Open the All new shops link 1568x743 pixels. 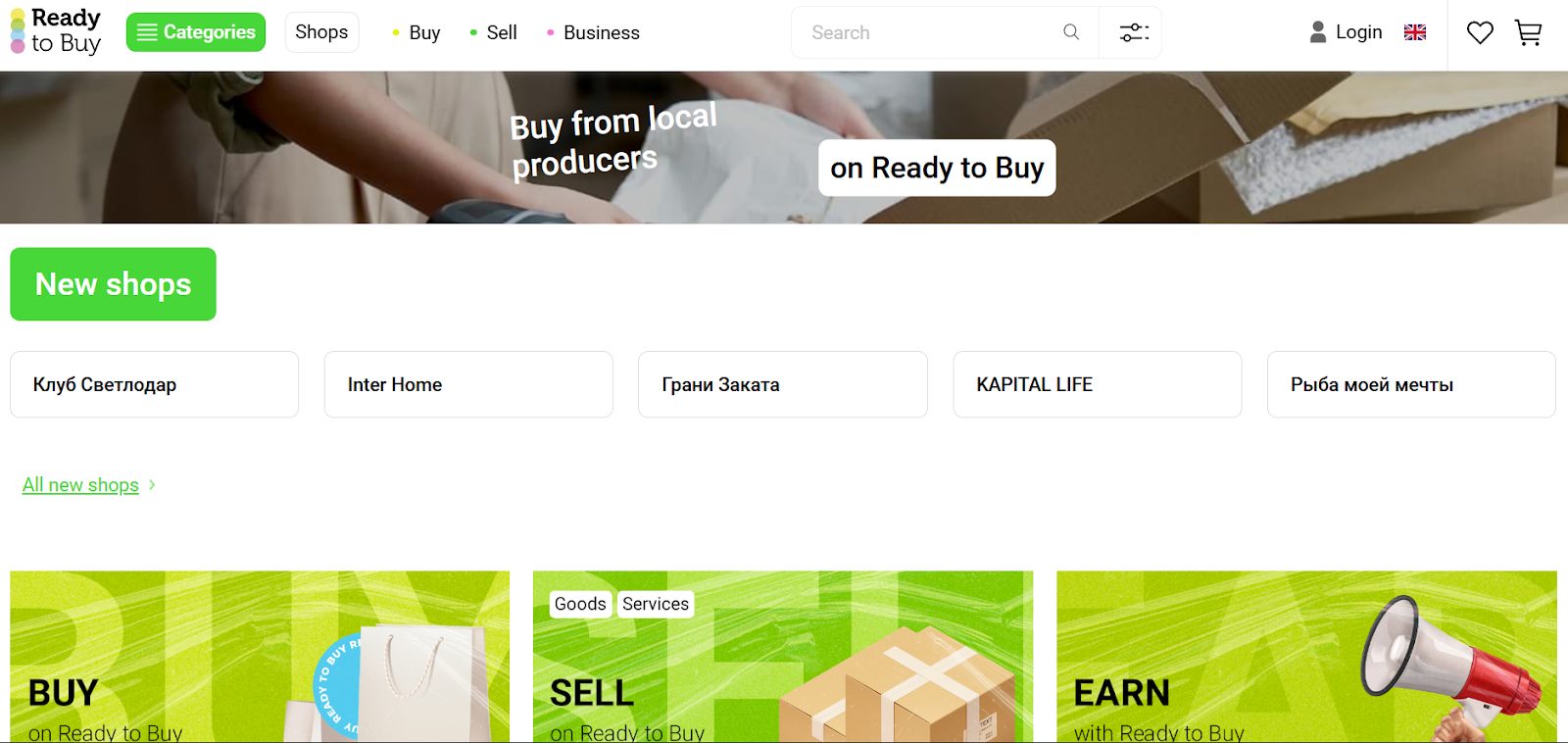pyautogui.click(x=80, y=485)
